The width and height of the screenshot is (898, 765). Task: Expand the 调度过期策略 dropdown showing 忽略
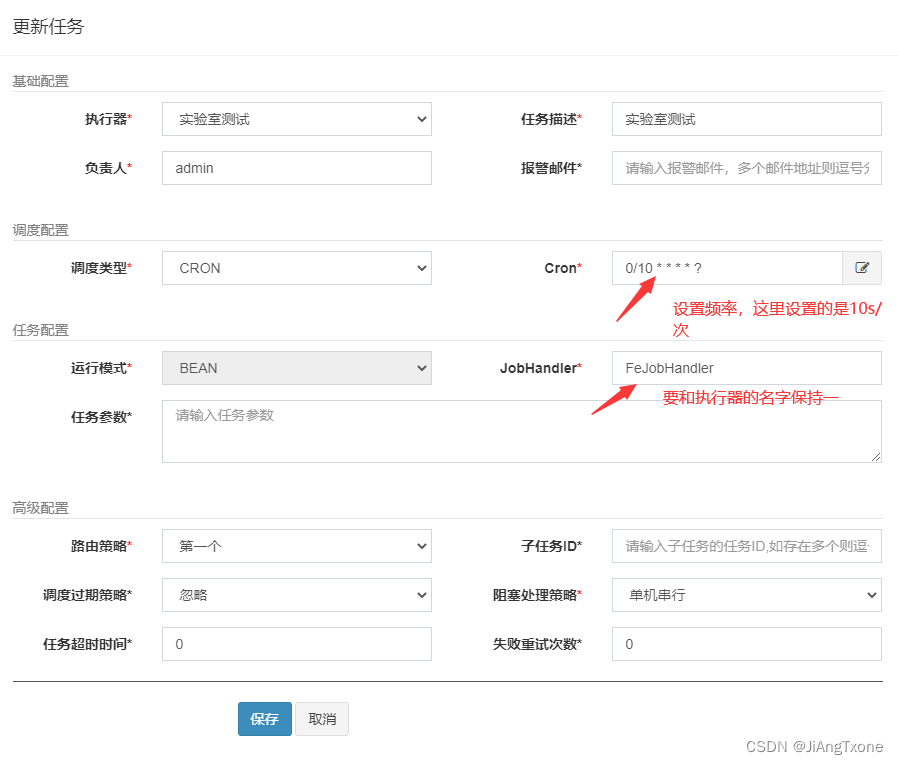pos(297,595)
